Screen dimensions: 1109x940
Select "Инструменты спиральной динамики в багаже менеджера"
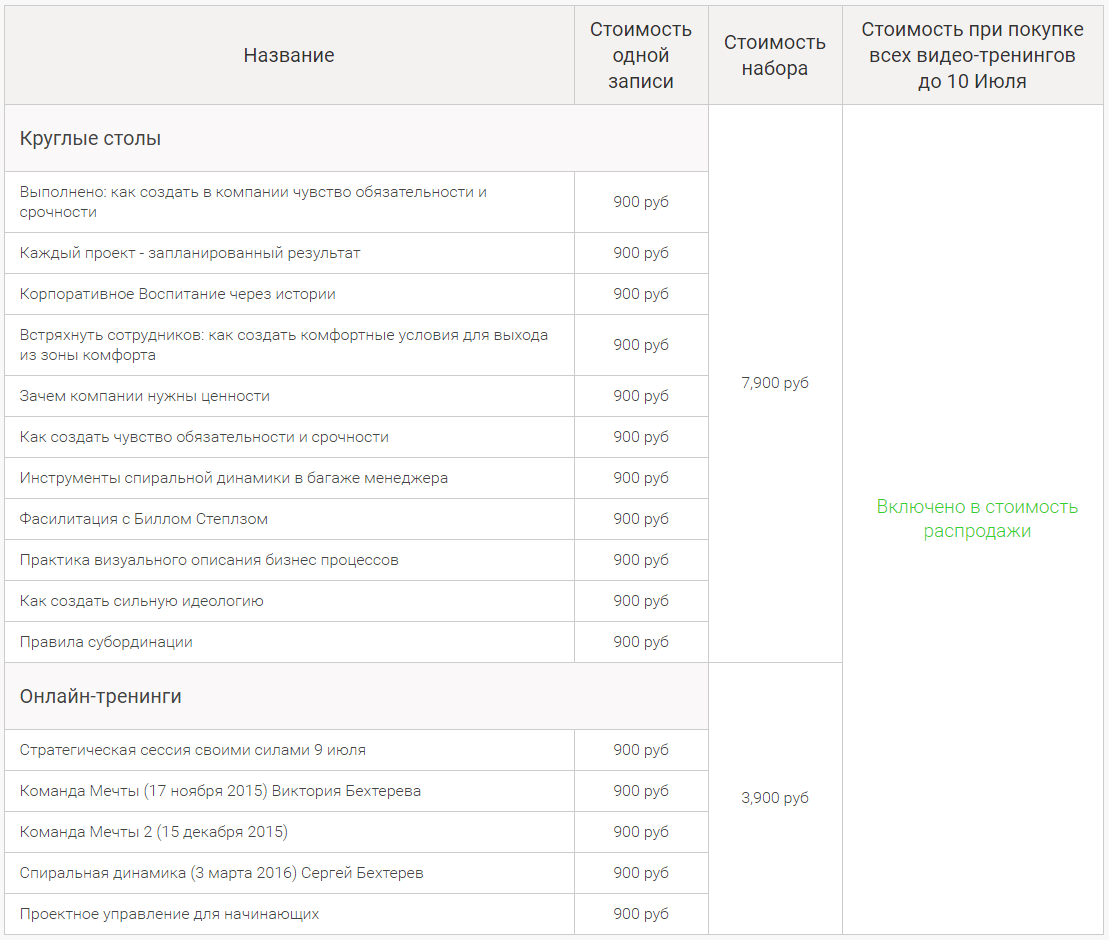[234, 478]
